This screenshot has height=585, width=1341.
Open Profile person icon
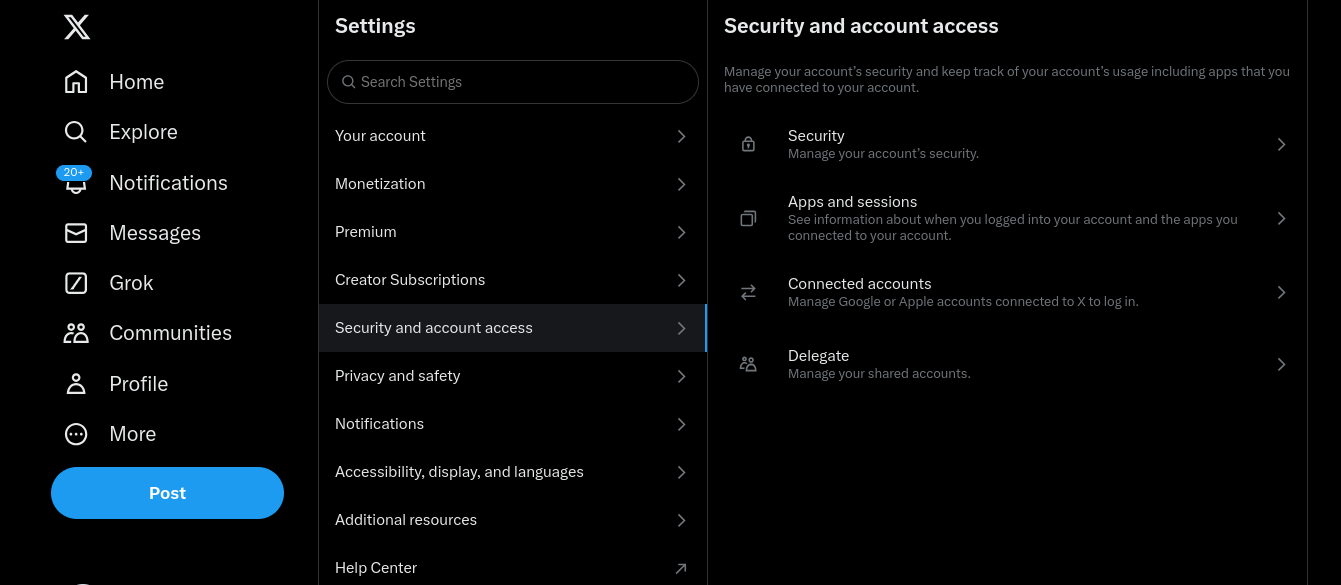click(76, 384)
